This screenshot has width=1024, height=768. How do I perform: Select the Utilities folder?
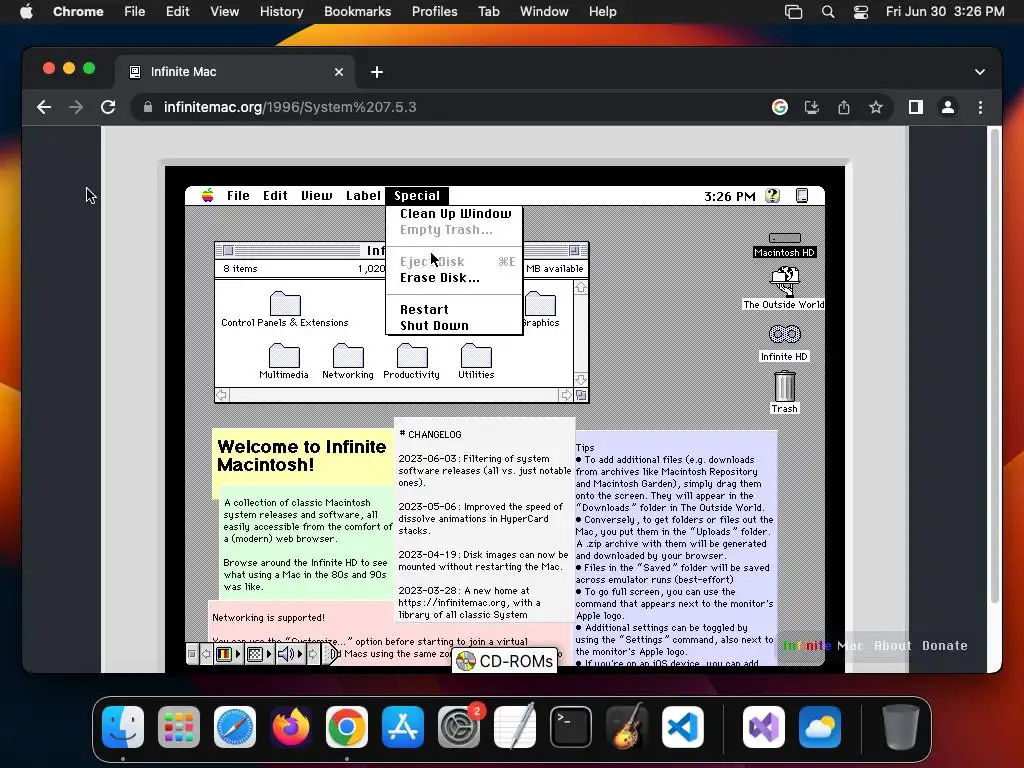476,356
